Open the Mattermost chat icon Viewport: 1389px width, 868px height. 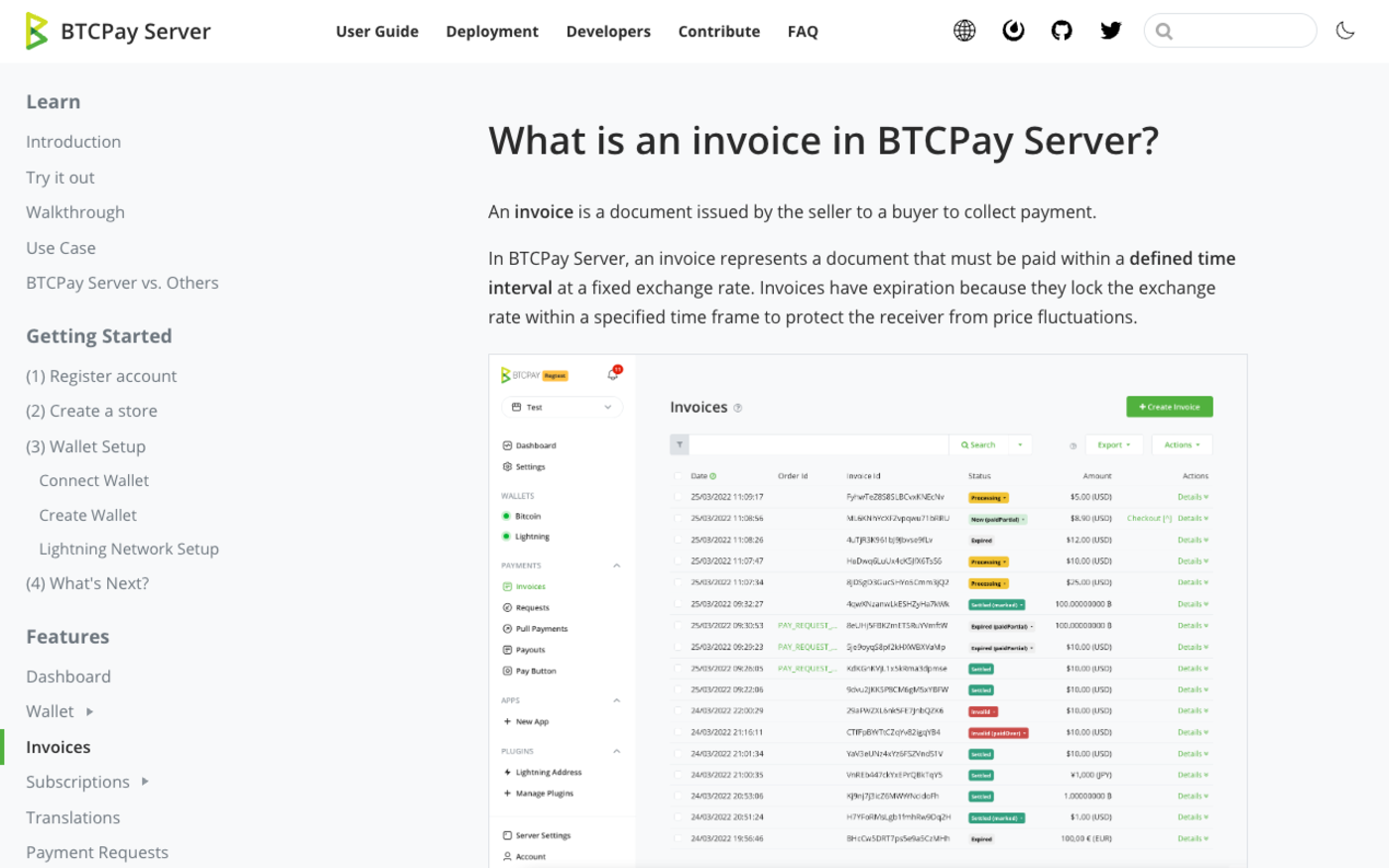point(1013,31)
